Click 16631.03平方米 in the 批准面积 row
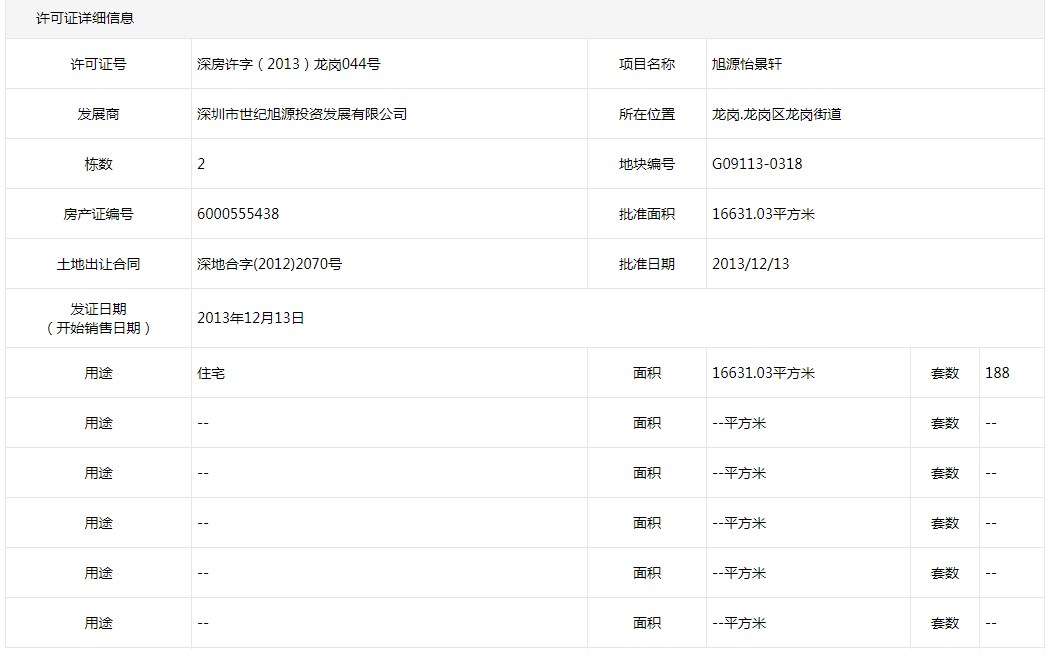Image resolution: width=1060 pixels, height=663 pixels. pyautogui.click(x=763, y=214)
